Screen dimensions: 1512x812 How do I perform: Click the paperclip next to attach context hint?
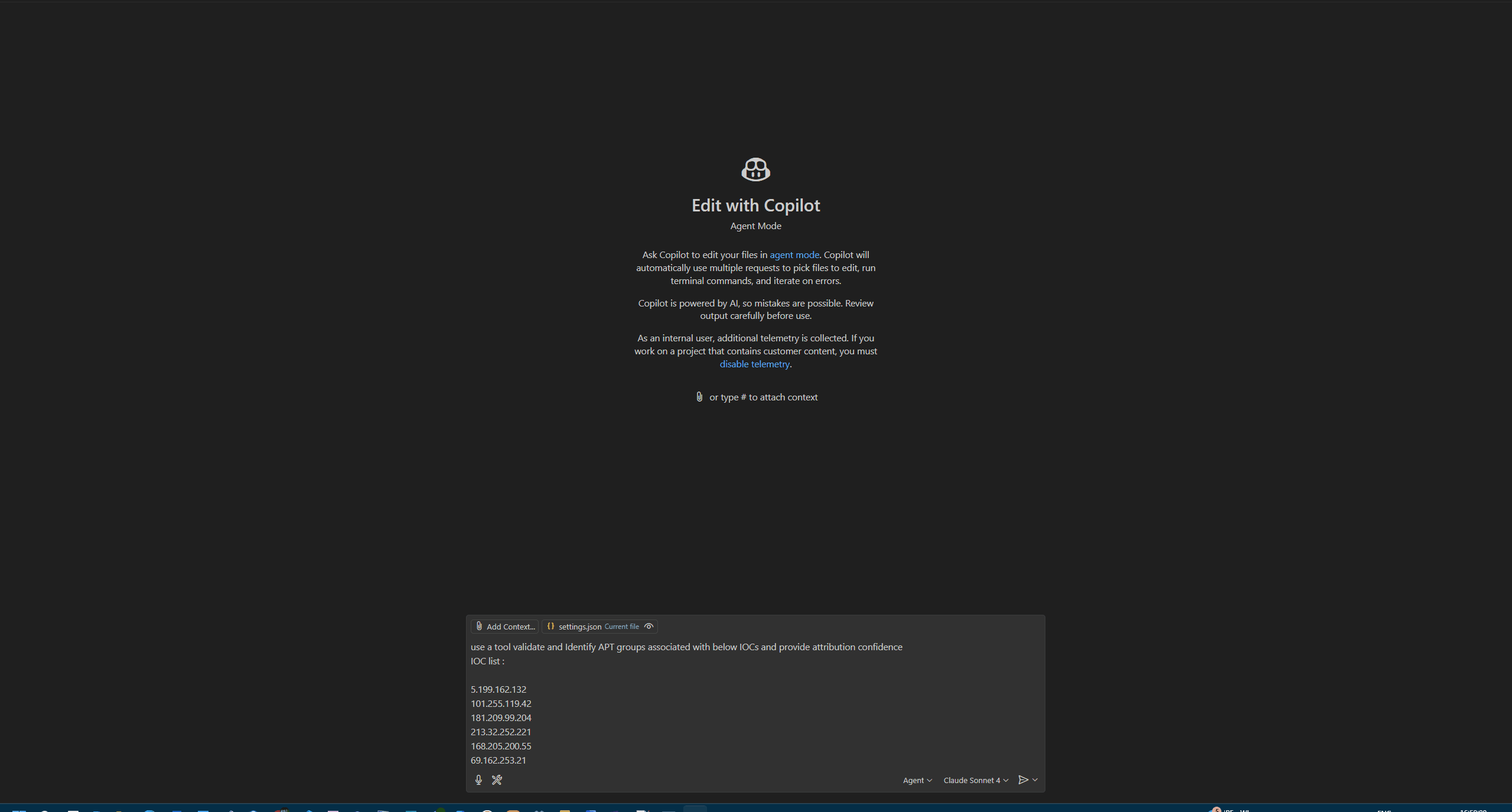[x=699, y=397]
